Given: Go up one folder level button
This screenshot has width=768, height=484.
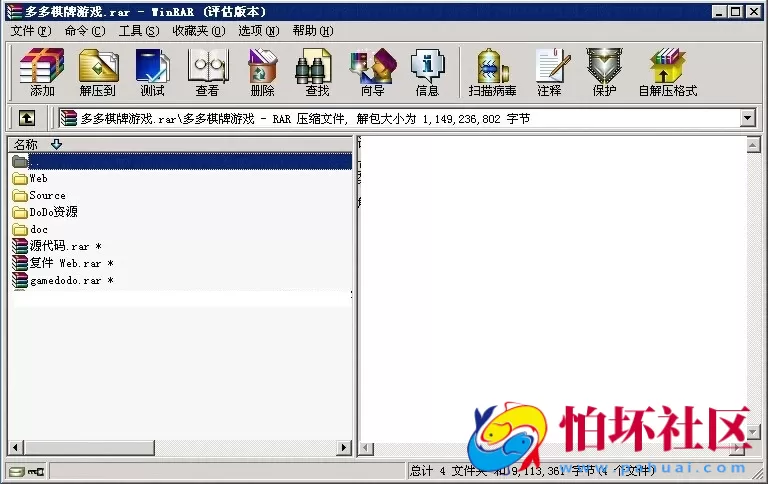Looking at the screenshot, I should click(27, 118).
